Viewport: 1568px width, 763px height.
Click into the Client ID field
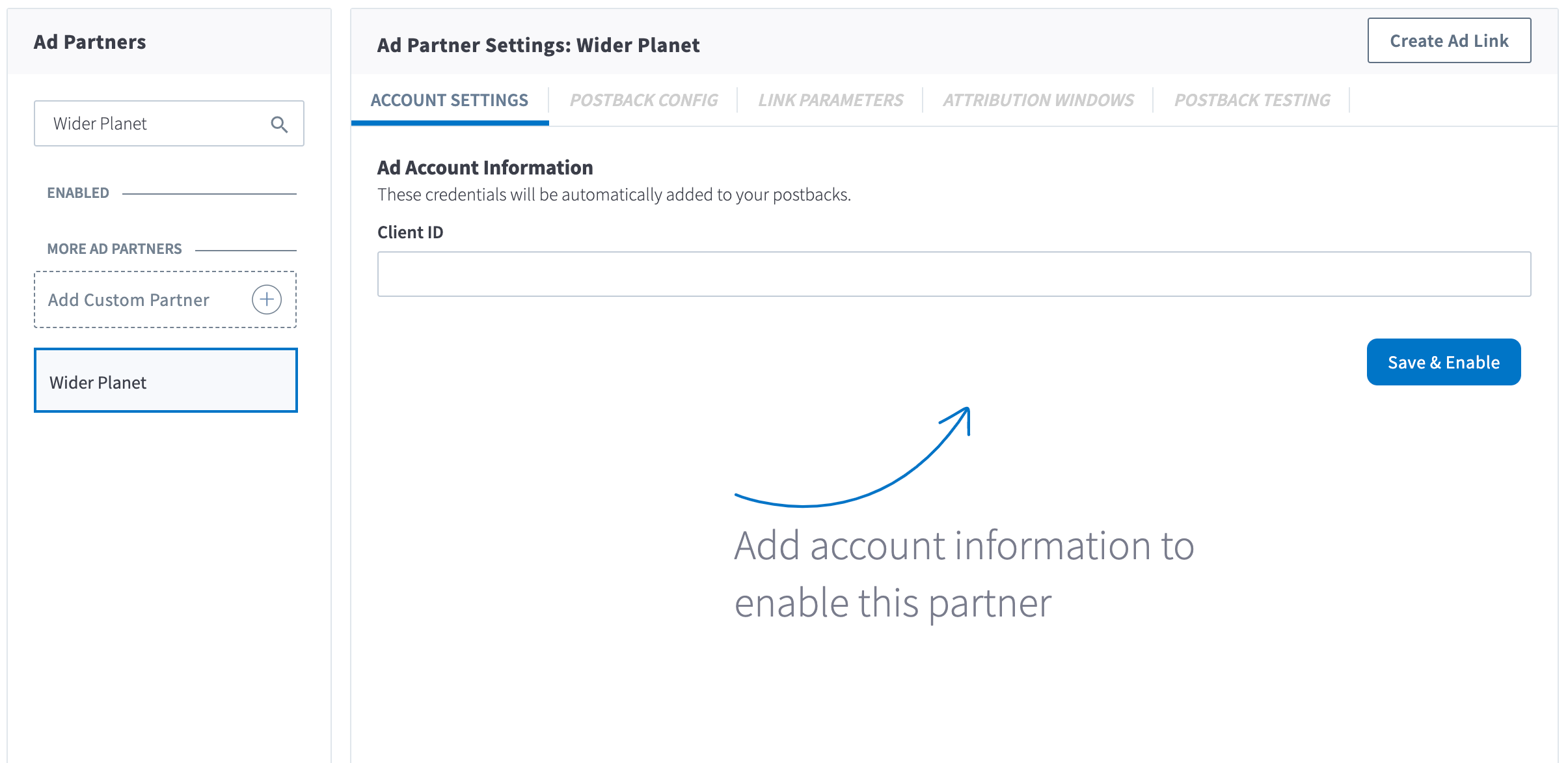tap(954, 274)
